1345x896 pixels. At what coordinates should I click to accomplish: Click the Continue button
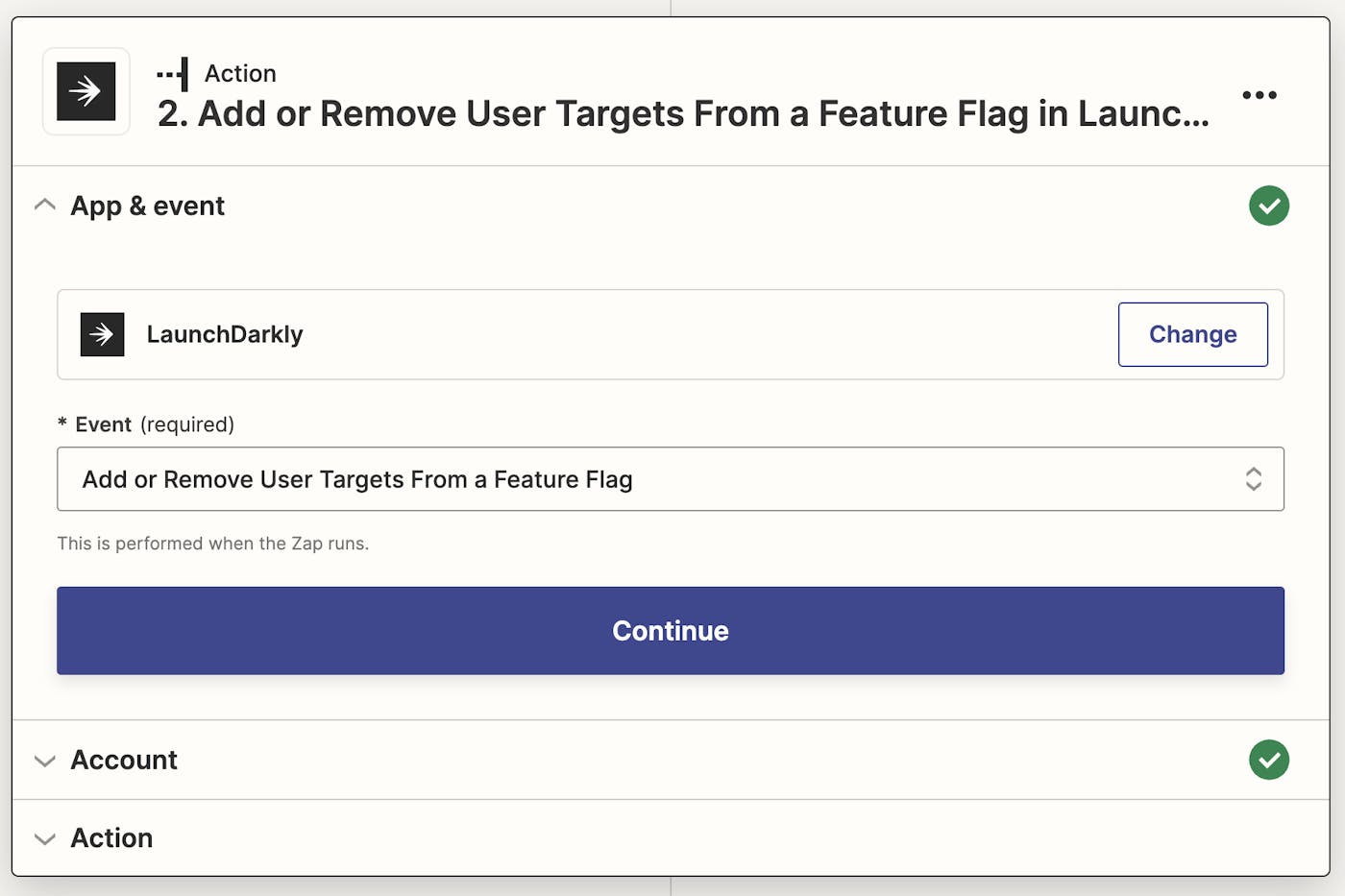(671, 631)
